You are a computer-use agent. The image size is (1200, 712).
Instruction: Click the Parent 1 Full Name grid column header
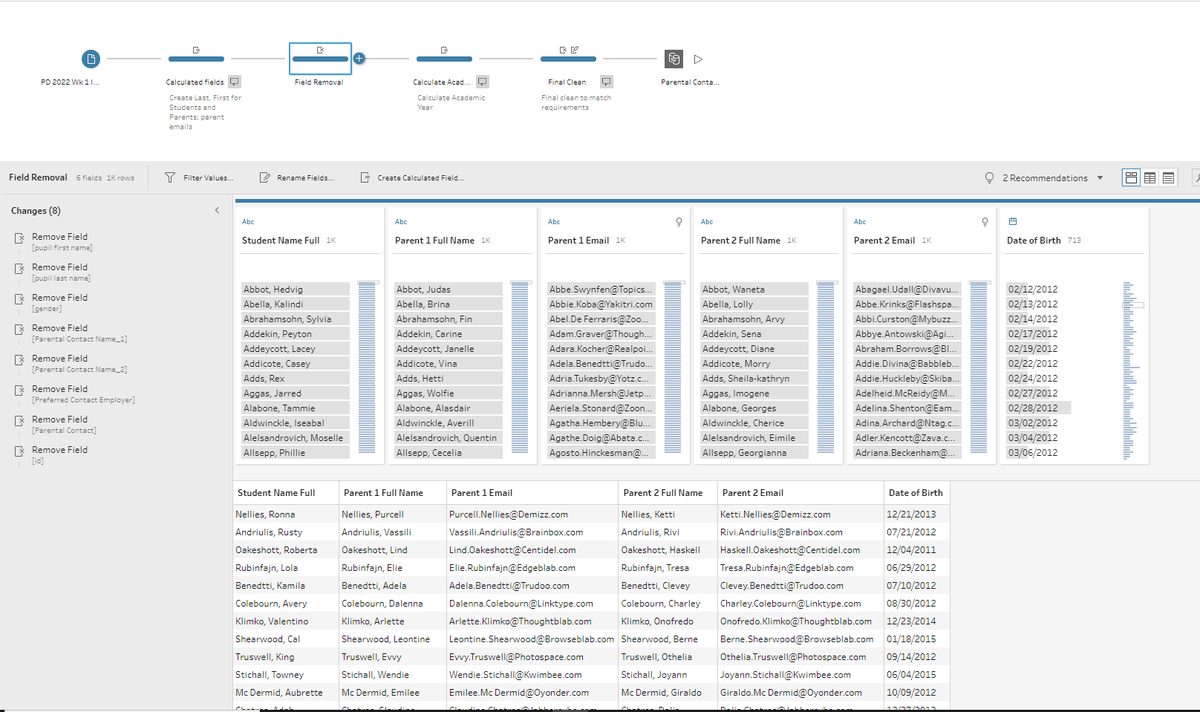click(x=392, y=493)
